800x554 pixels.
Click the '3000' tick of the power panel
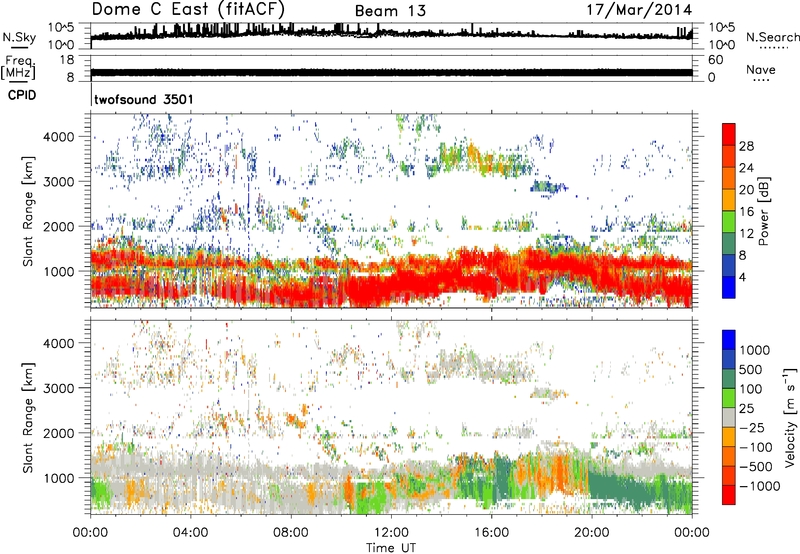tap(59, 182)
